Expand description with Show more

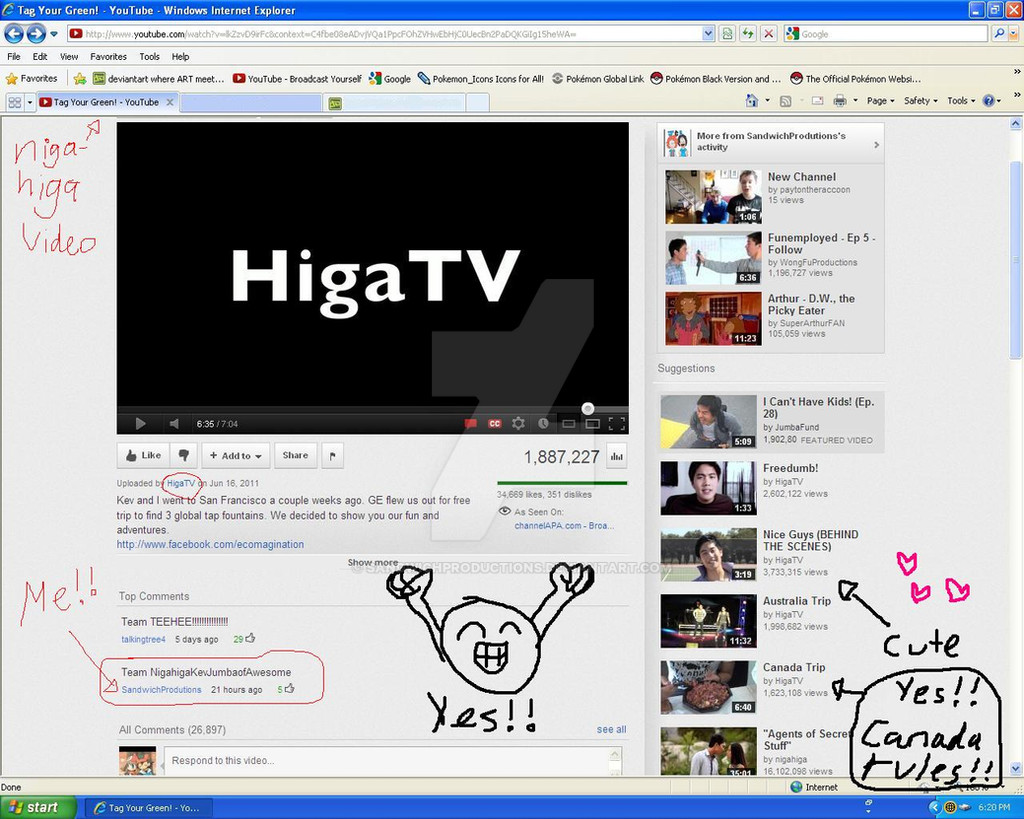click(x=372, y=562)
